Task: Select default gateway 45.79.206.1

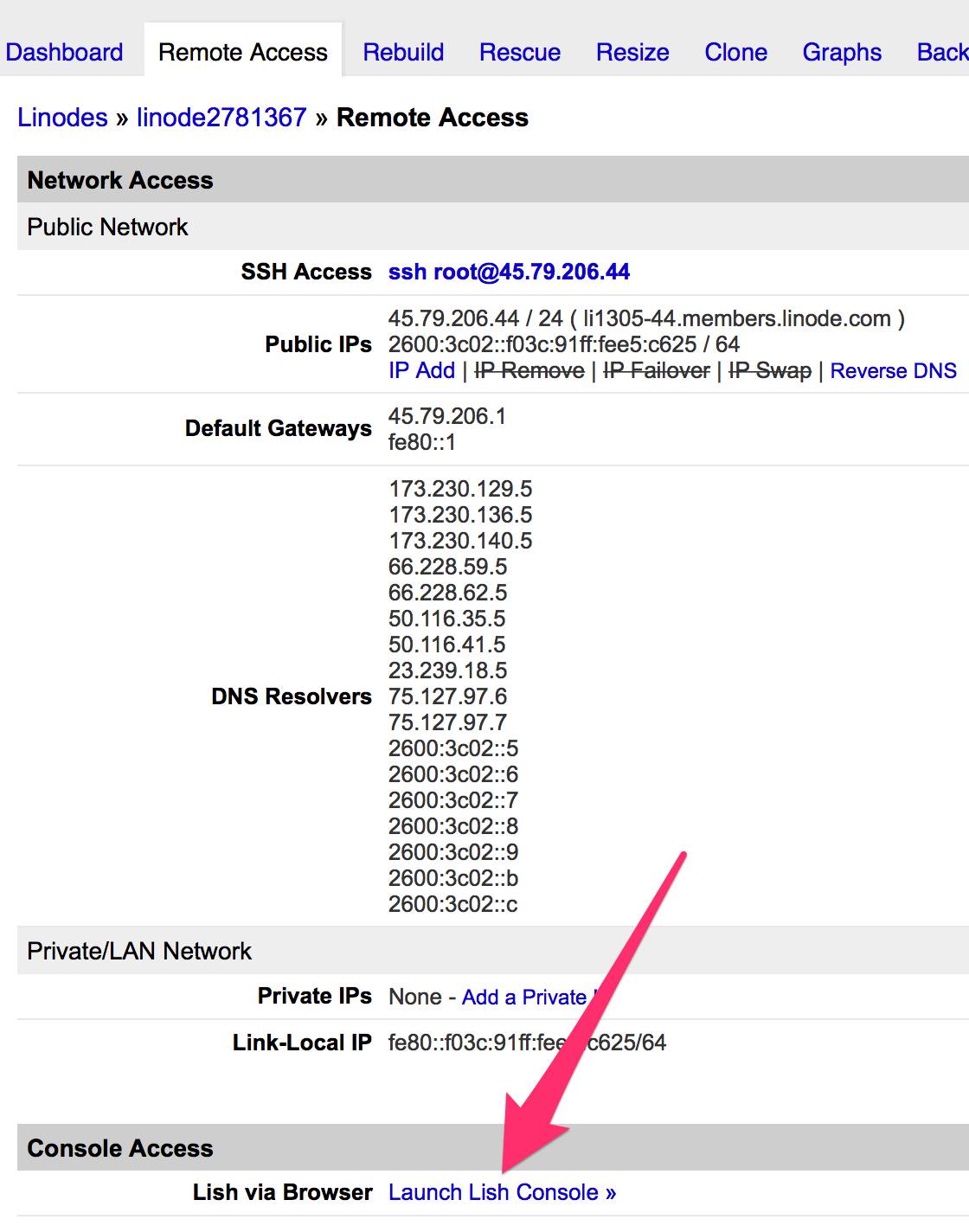Action: pyautogui.click(x=446, y=416)
